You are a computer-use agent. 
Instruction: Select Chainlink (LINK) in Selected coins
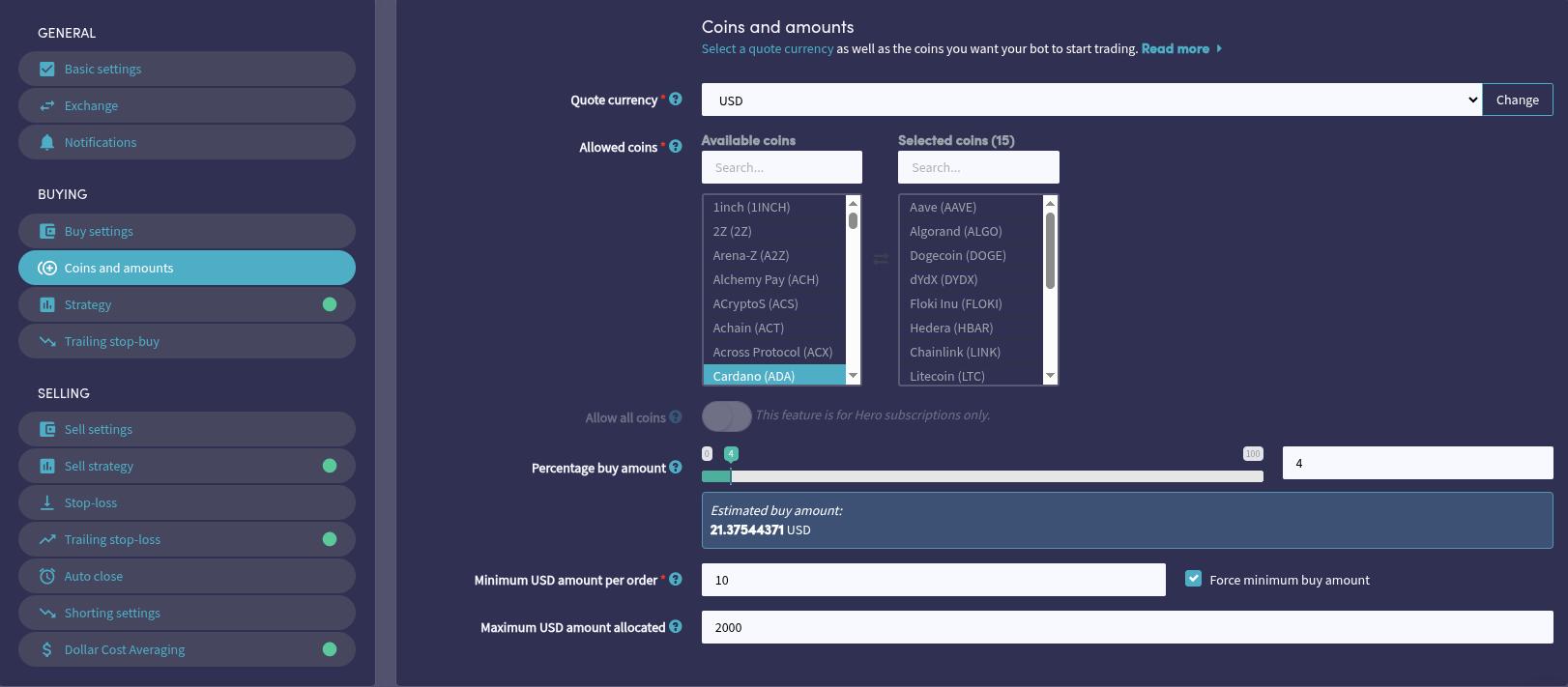point(954,352)
